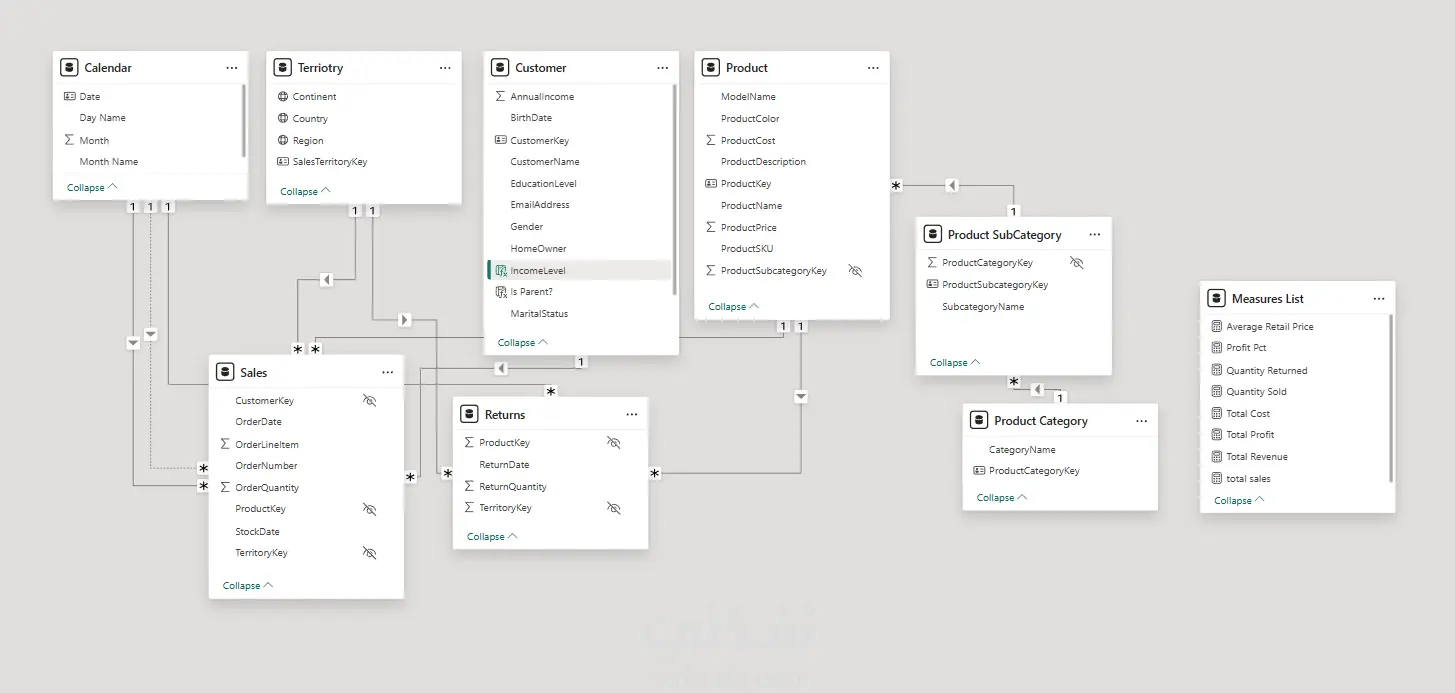1455x693 pixels.
Task: Click the ProductKey key icon in Product
Action: (710, 184)
